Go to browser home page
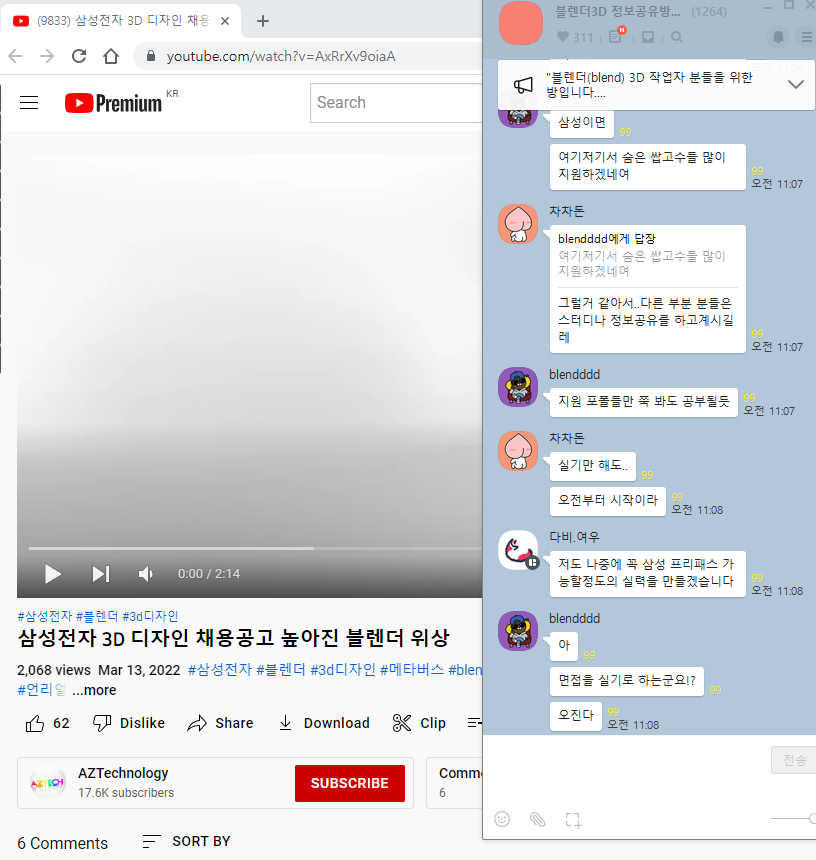This screenshot has height=860, width=816. (111, 56)
